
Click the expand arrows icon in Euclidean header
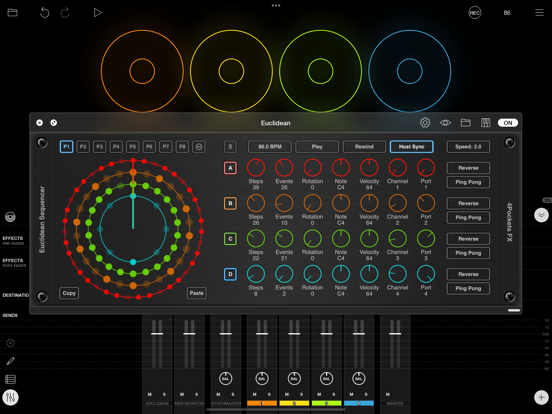tap(54, 123)
